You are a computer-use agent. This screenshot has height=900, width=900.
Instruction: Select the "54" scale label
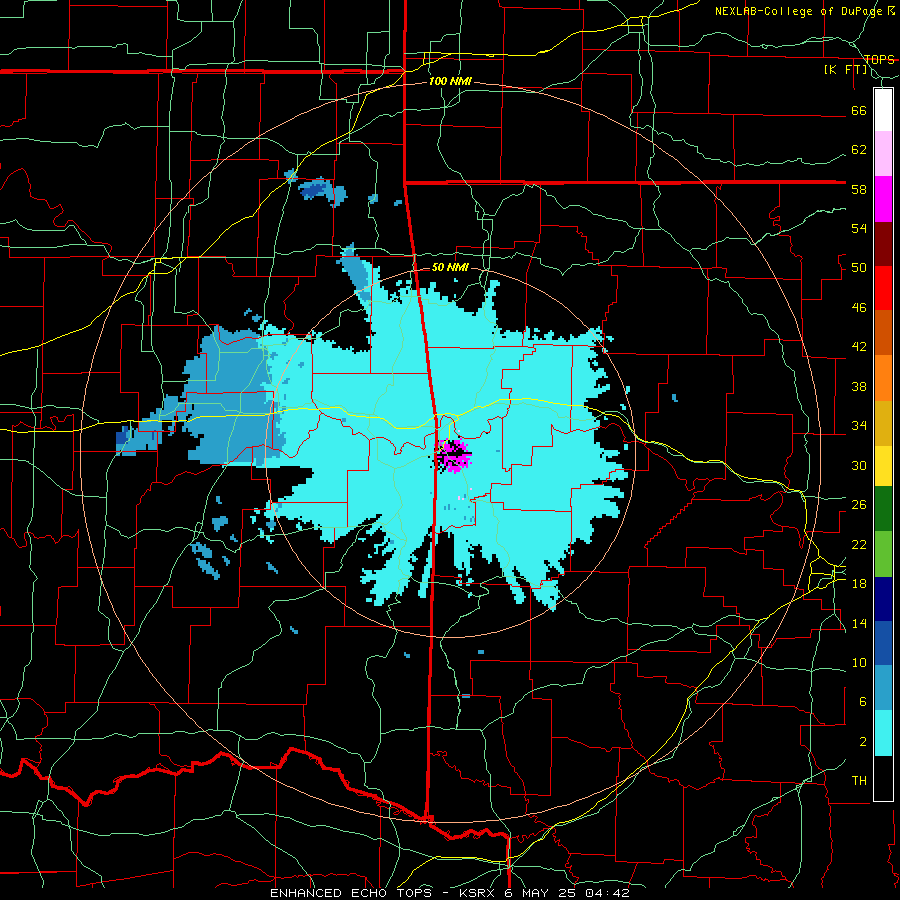click(859, 228)
